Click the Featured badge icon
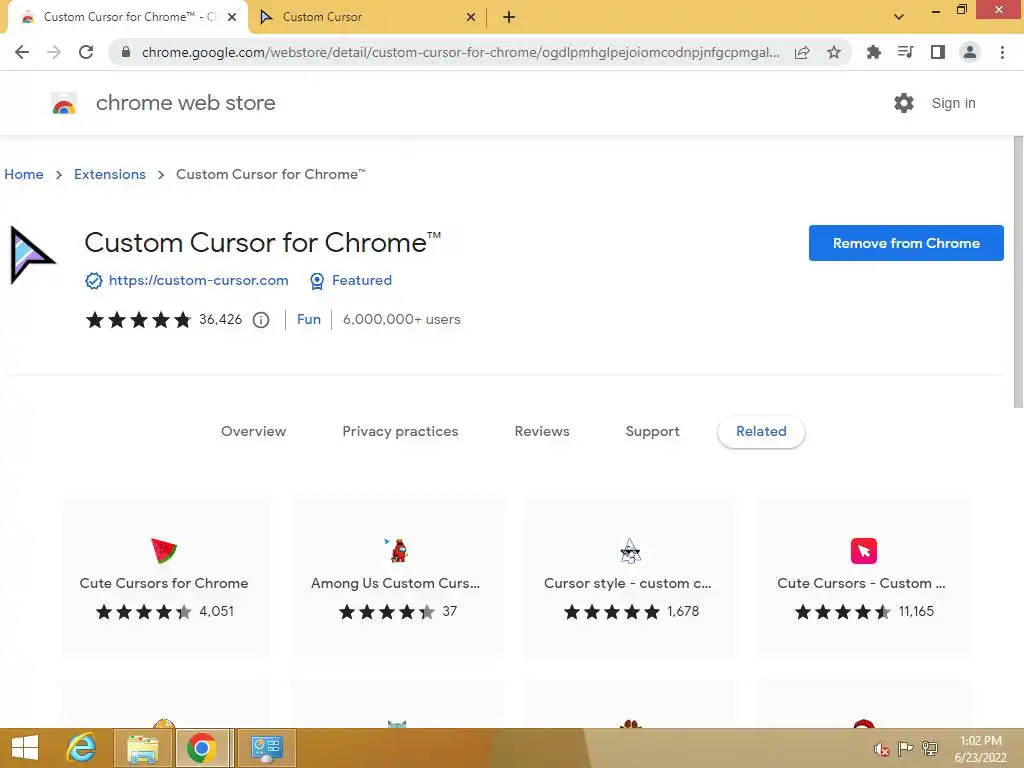Viewport: 1024px width, 768px height. pos(317,281)
